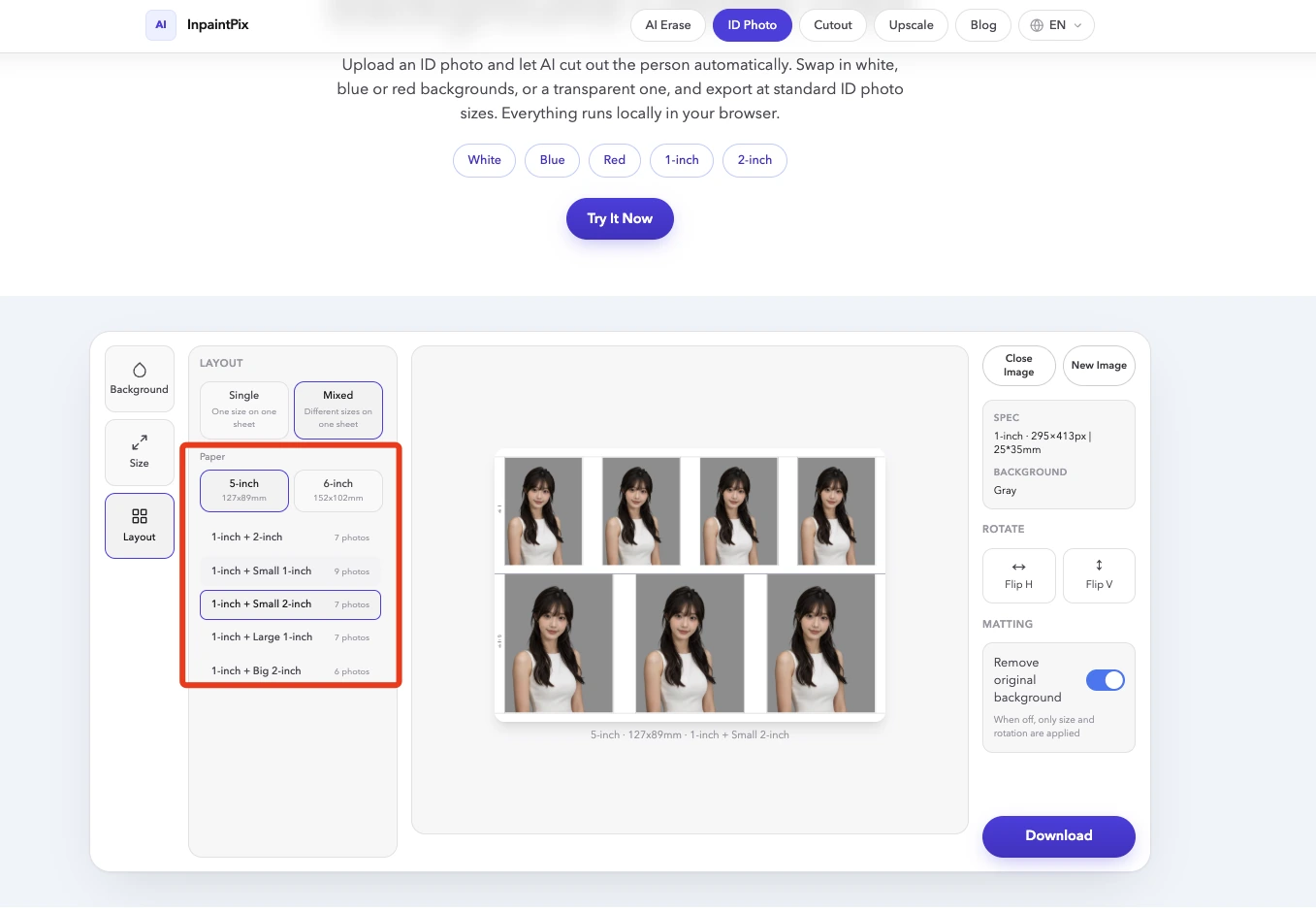The width and height of the screenshot is (1316, 912).
Task: Select the 1-inch + Big 2-inch layout
Action: [x=291, y=671]
